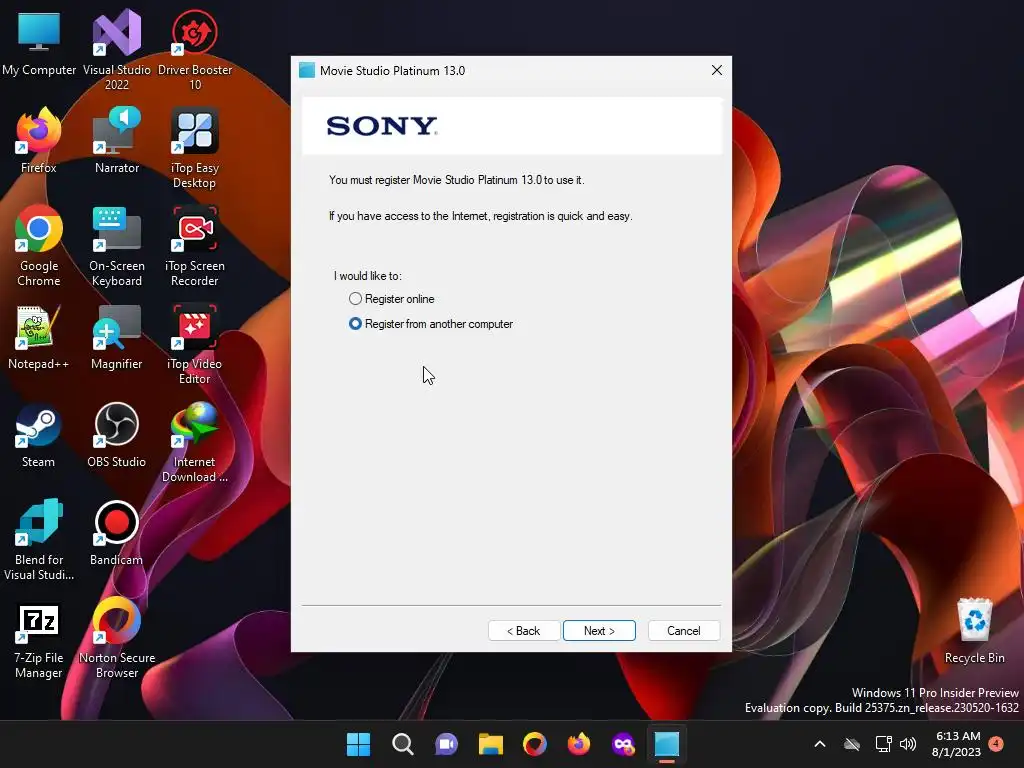The height and width of the screenshot is (768, 1024).
Task: Open the purple mask app in taskbar
Action: click(623, 744)
